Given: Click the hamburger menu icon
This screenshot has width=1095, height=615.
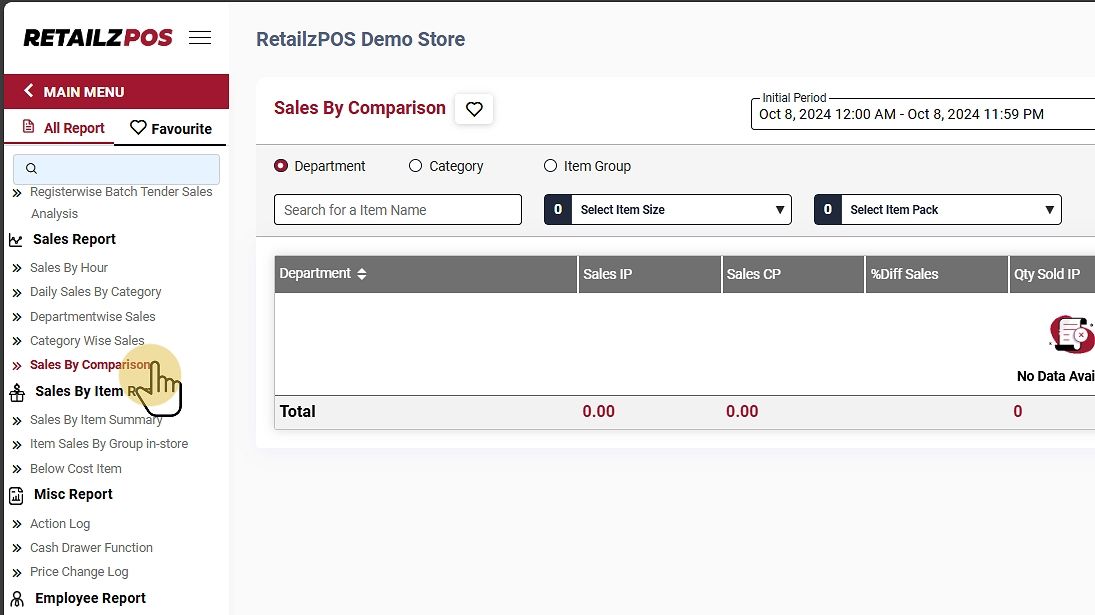Looking at the screenshot, I should (x=200, y=38).
